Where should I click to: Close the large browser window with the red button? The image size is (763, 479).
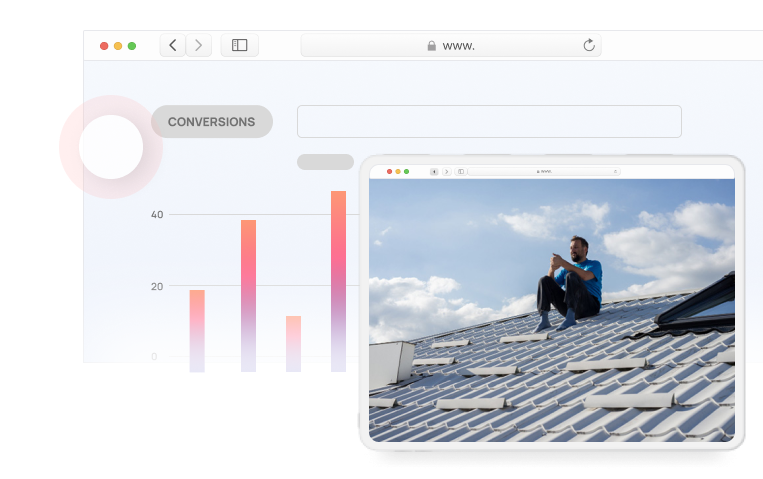(x=104, y=46)
